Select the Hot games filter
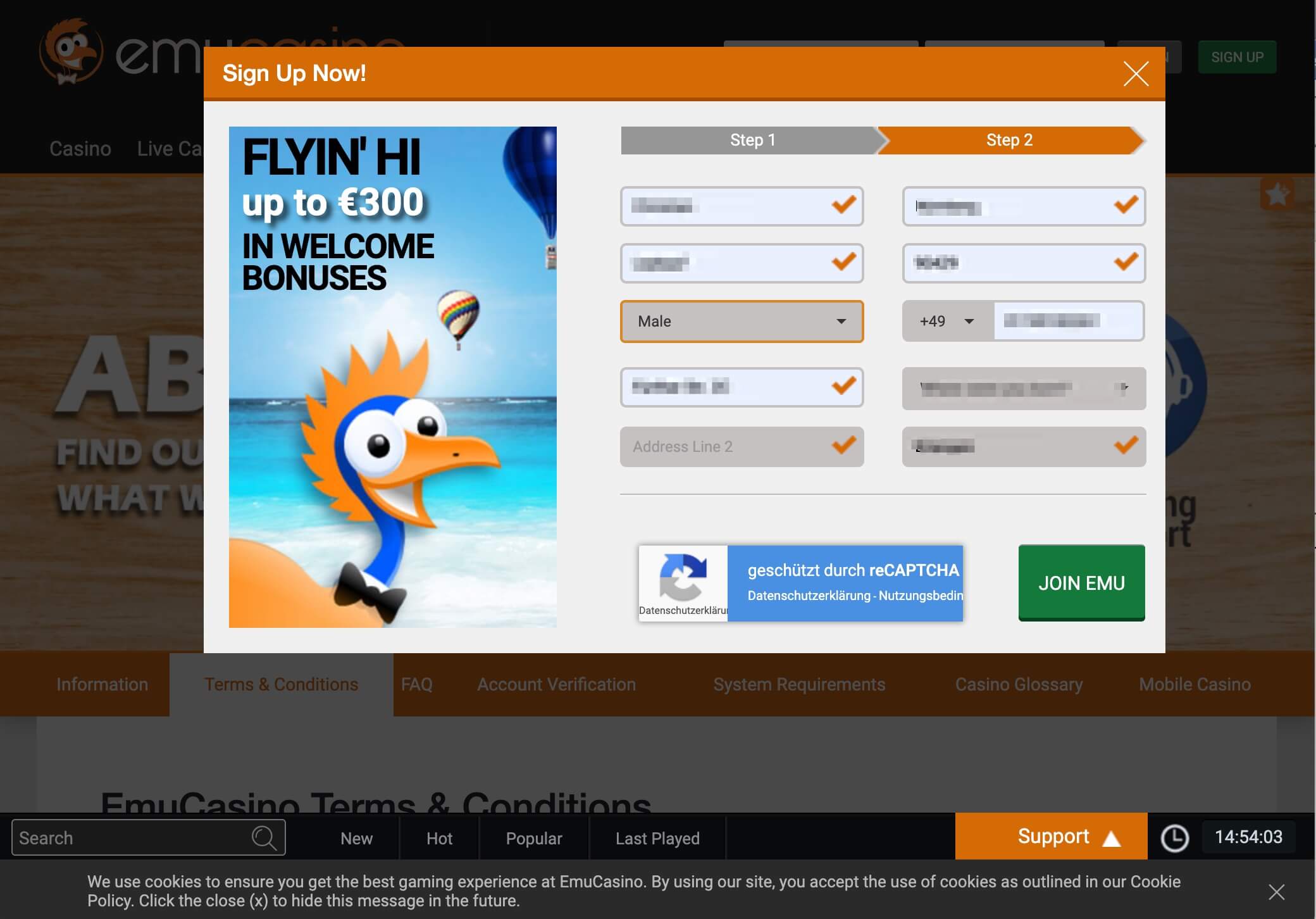 (439, 838)
